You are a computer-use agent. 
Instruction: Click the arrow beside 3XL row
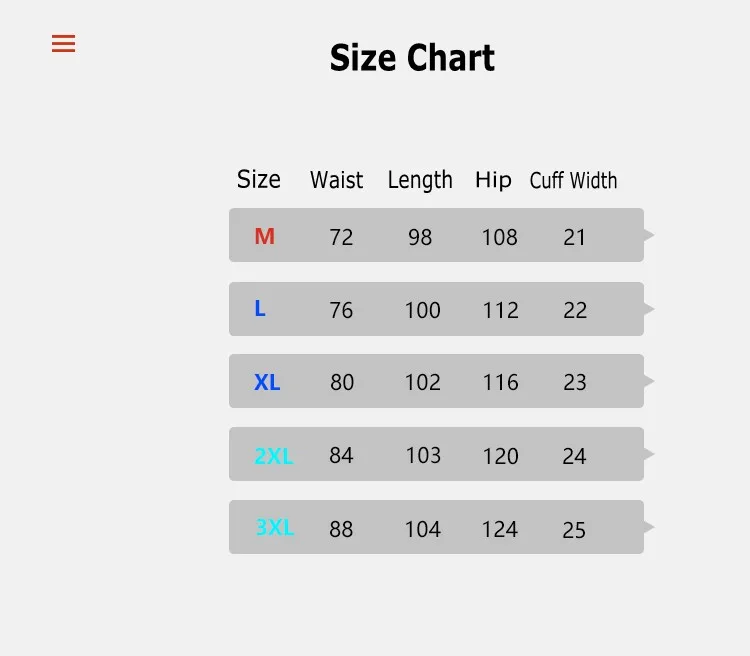click(649, 527)
